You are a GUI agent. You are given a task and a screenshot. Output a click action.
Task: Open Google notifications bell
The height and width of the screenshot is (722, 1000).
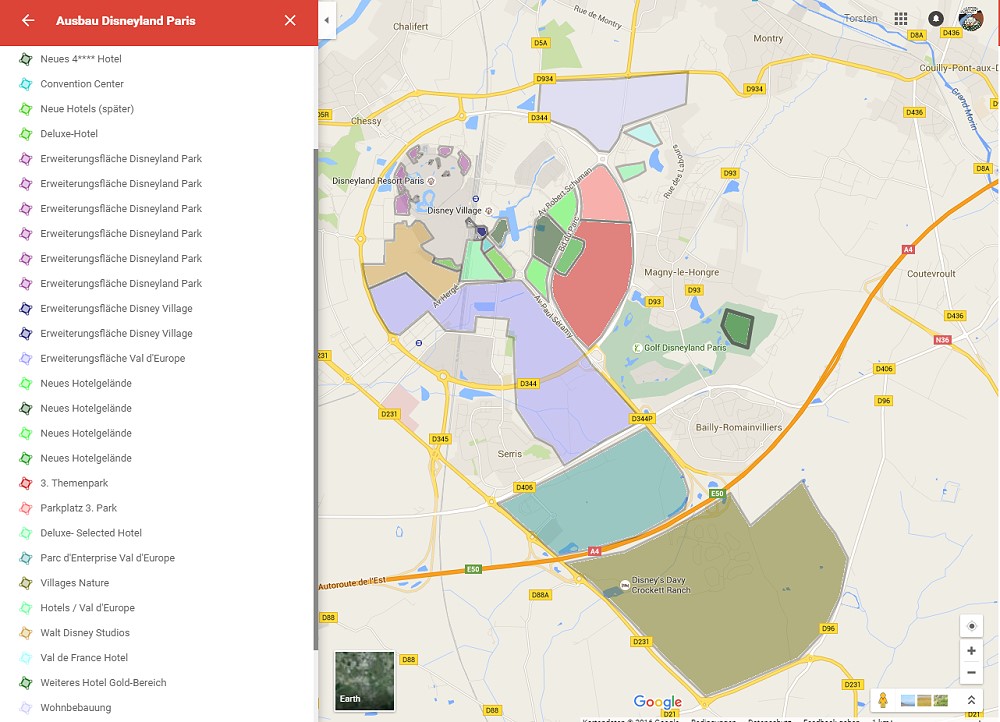tap(936, 18)
